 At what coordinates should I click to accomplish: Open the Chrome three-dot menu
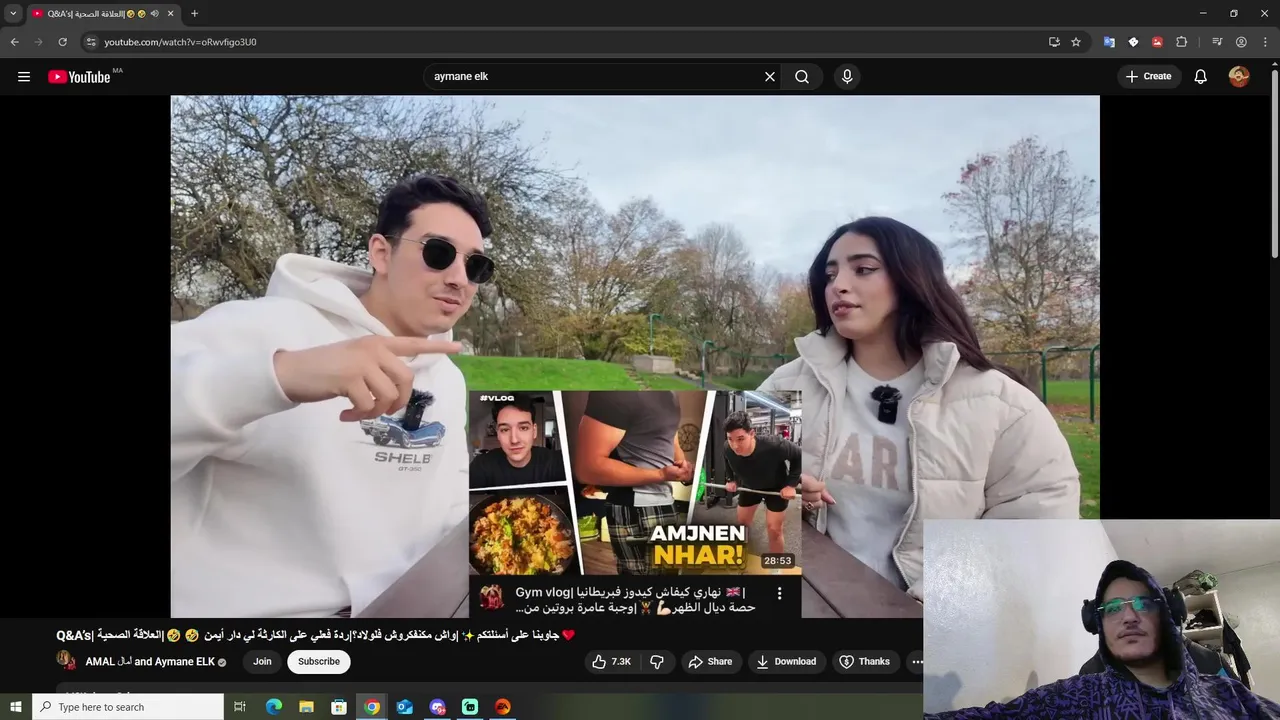coord(1264,42)
